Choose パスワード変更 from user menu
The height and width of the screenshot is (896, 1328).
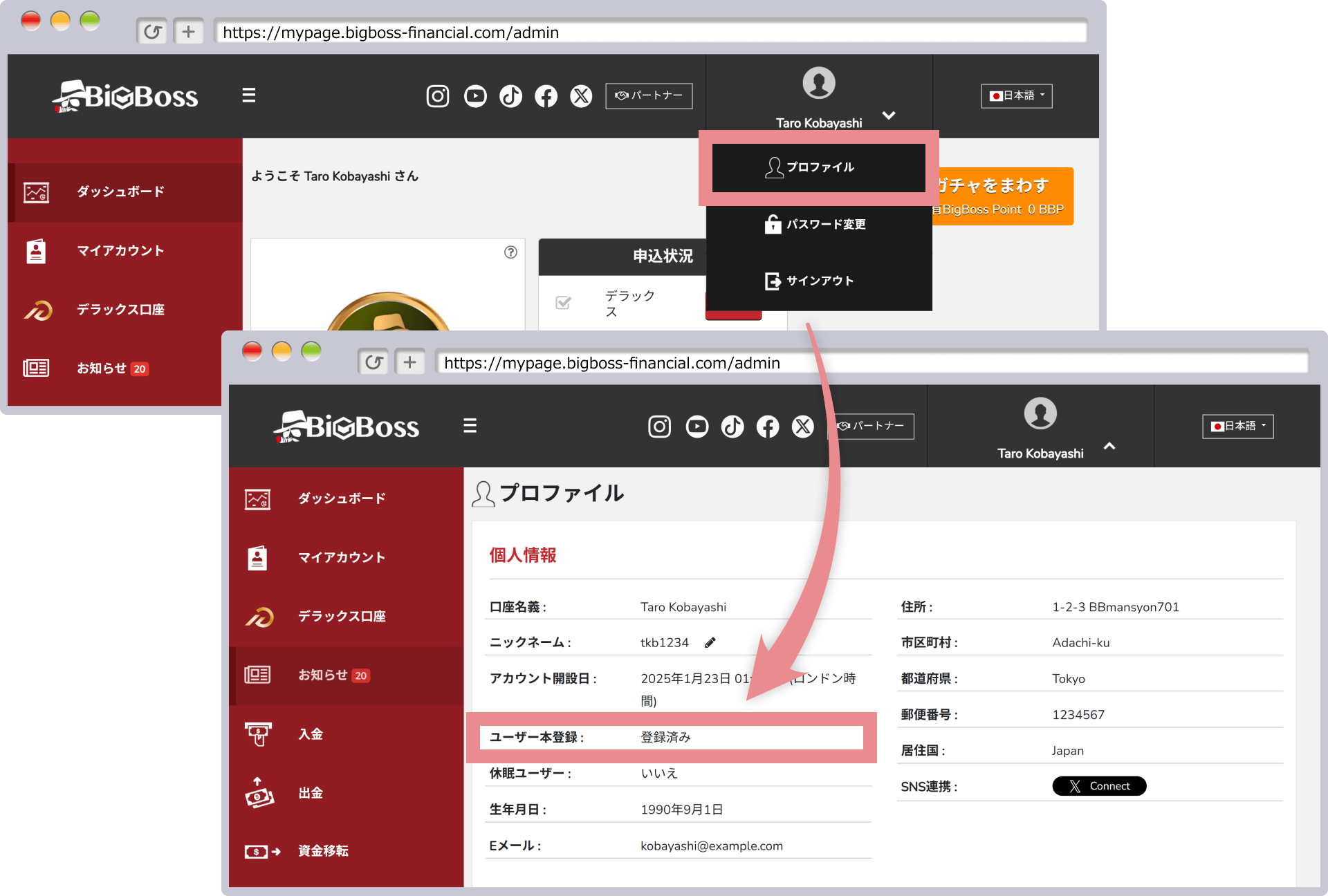coord(818,224)
